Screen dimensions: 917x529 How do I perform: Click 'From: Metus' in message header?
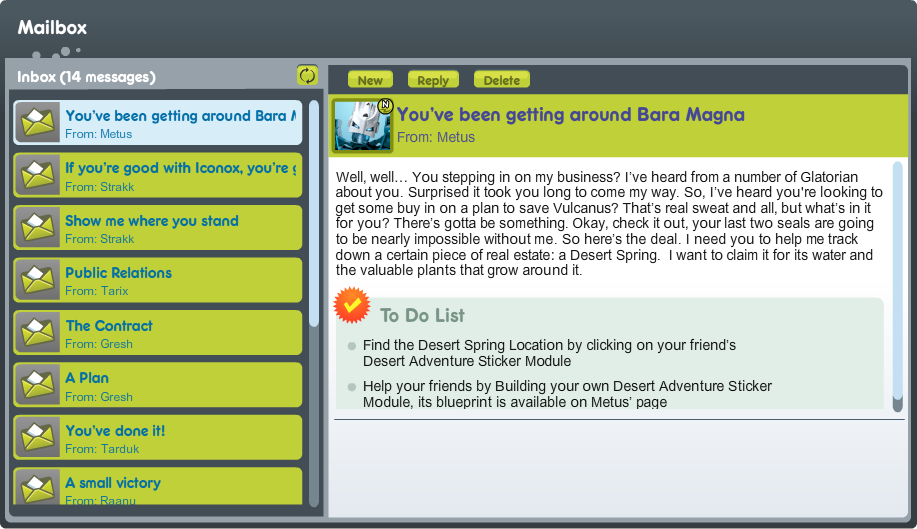click(x=436, y=137)
